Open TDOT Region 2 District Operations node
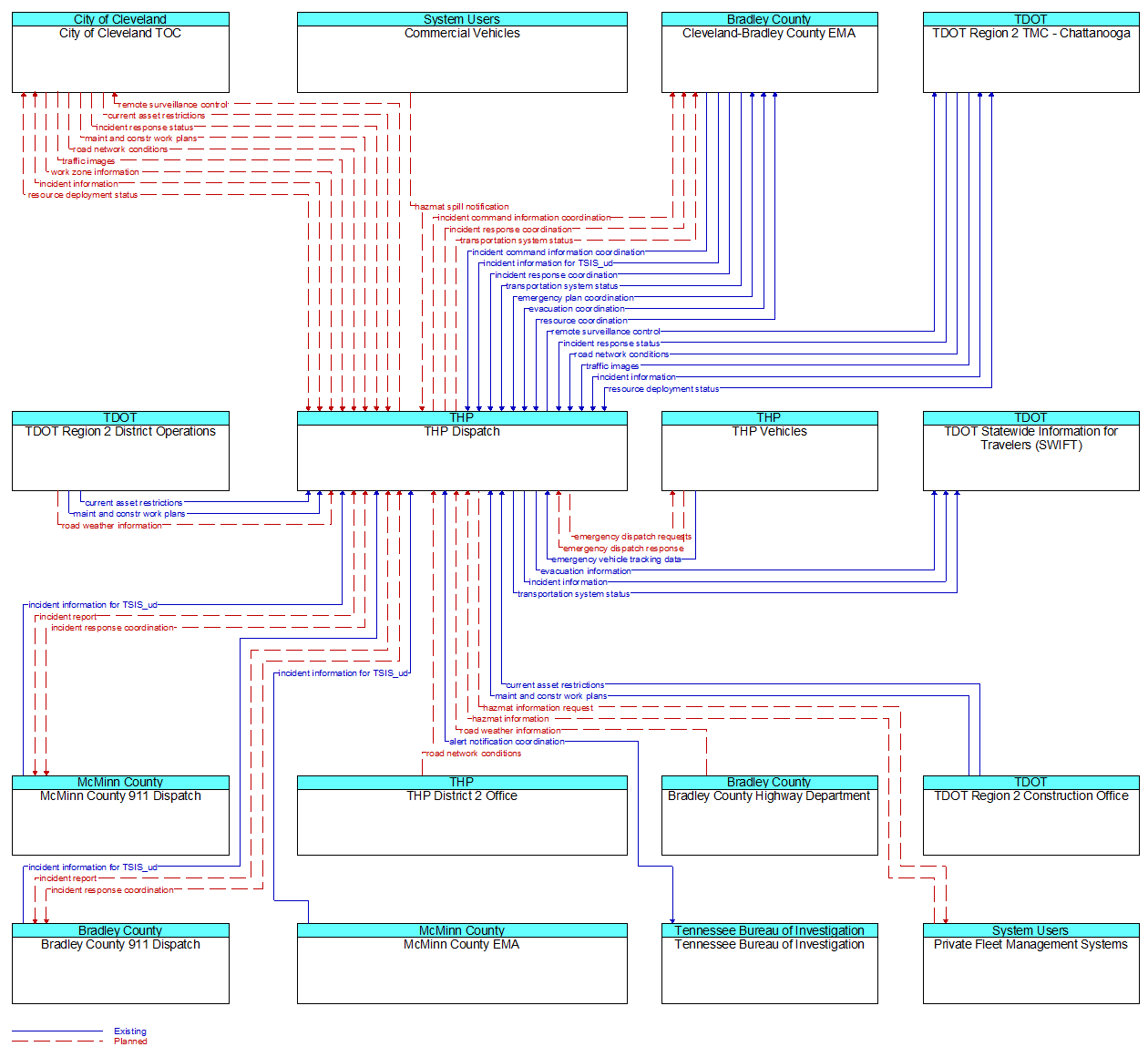The width and height of the screenshot is (1148, 1057). tap(120, 451)
